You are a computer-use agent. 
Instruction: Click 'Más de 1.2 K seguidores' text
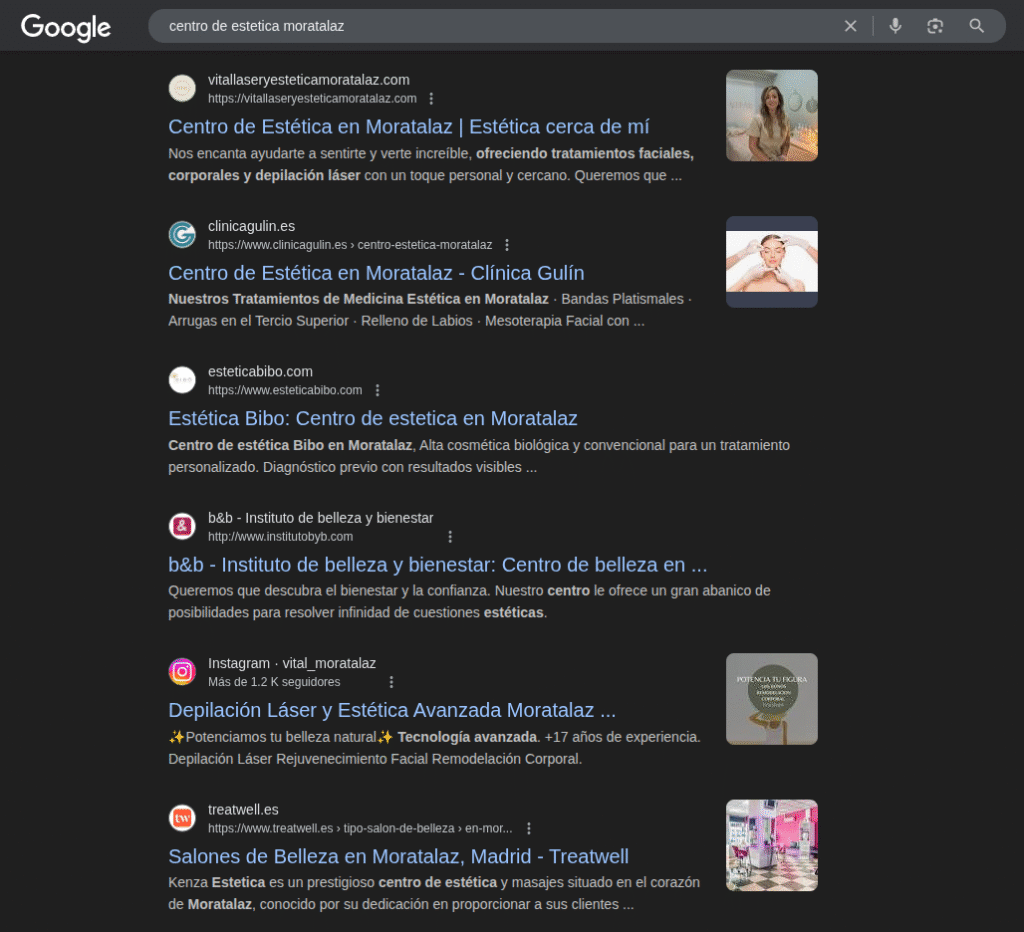tap(274, 682)
